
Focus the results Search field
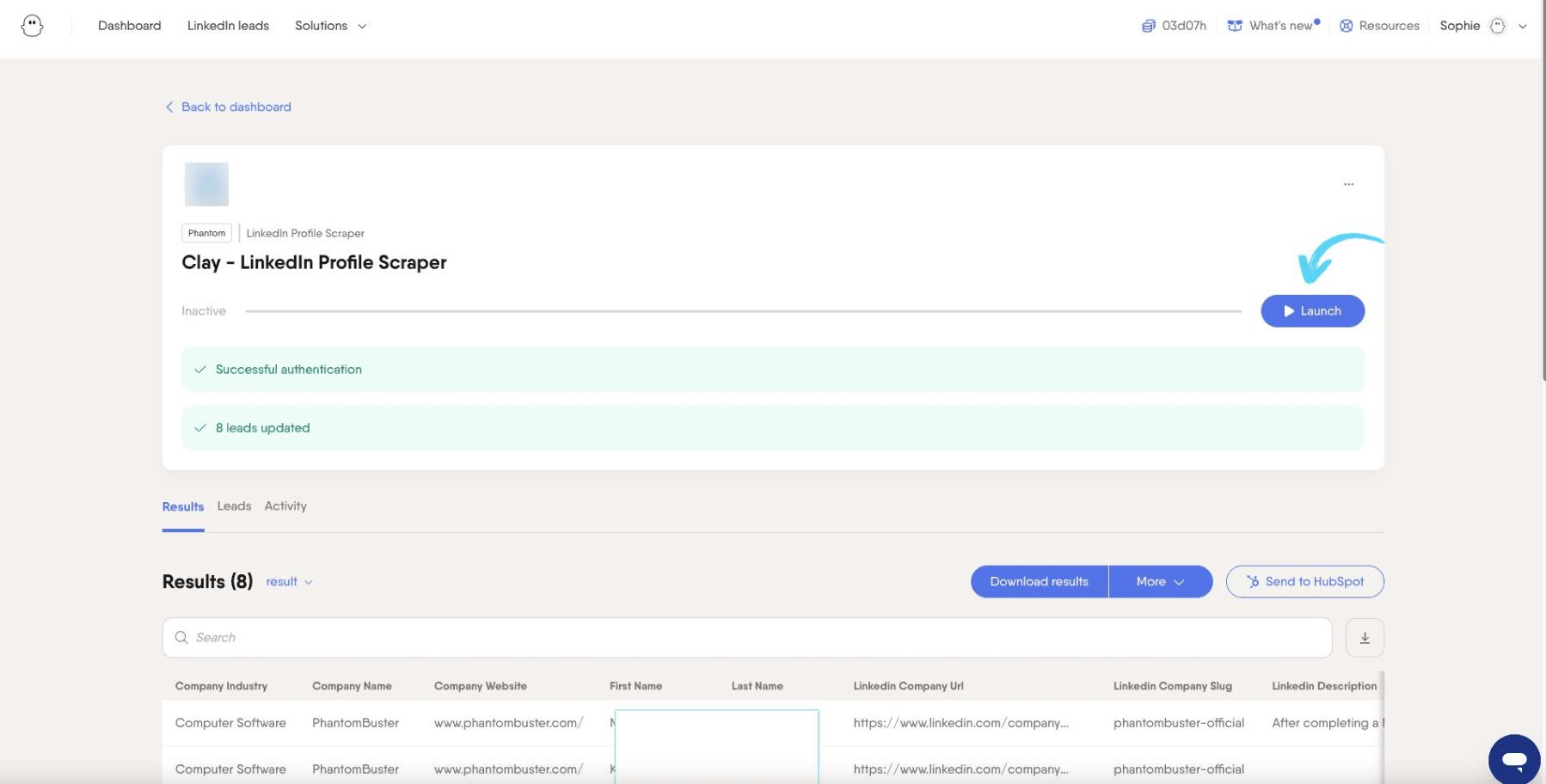(x=746, y=638)
